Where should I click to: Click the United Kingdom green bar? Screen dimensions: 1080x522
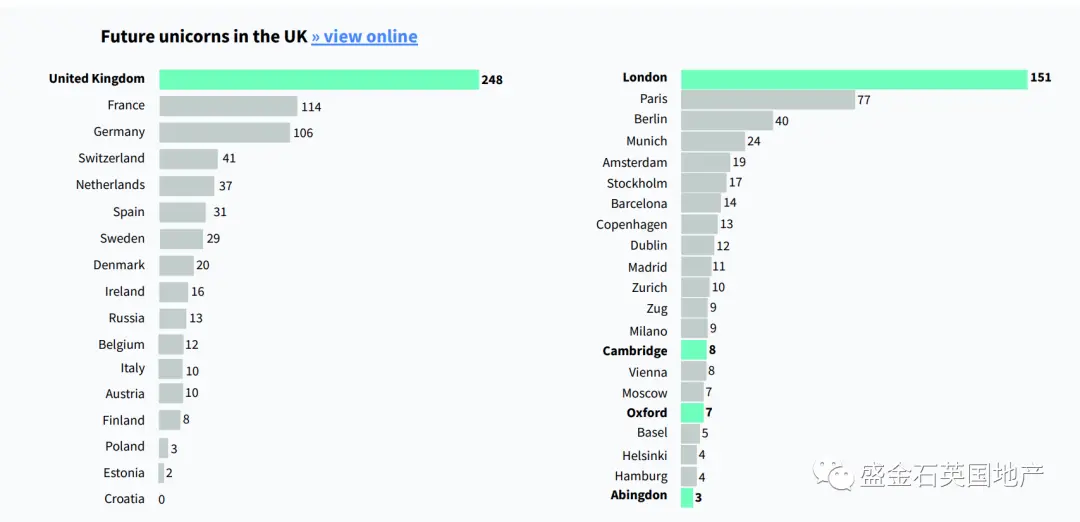(319, 79)
